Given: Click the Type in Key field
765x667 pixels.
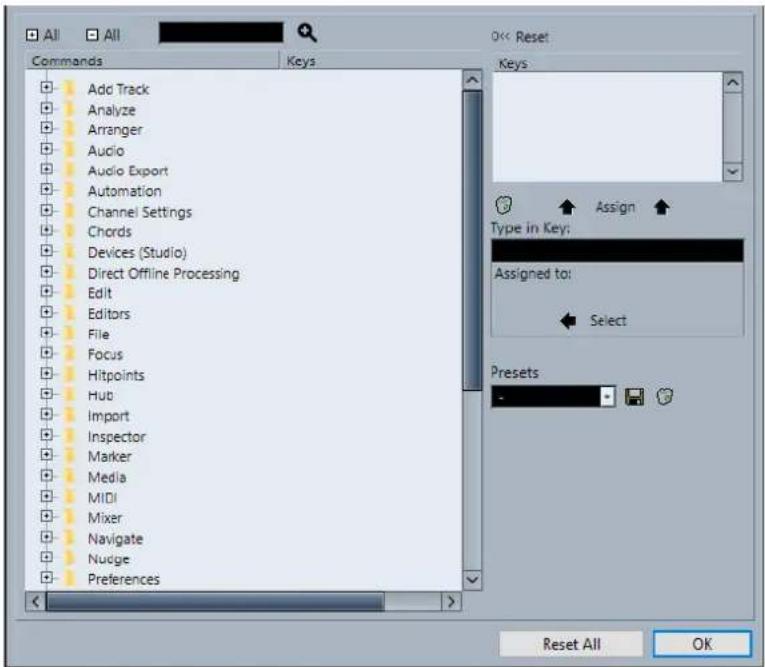Looking at the screenshot, I should point(617,251).
